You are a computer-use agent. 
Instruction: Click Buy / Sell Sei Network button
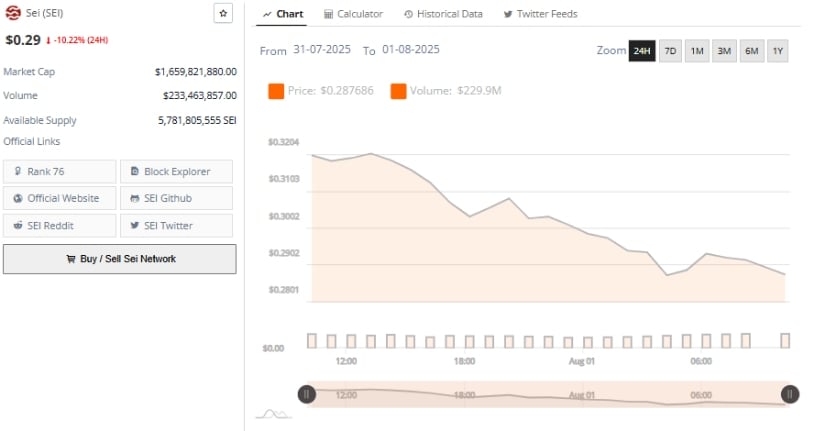(x=120, y=259)
